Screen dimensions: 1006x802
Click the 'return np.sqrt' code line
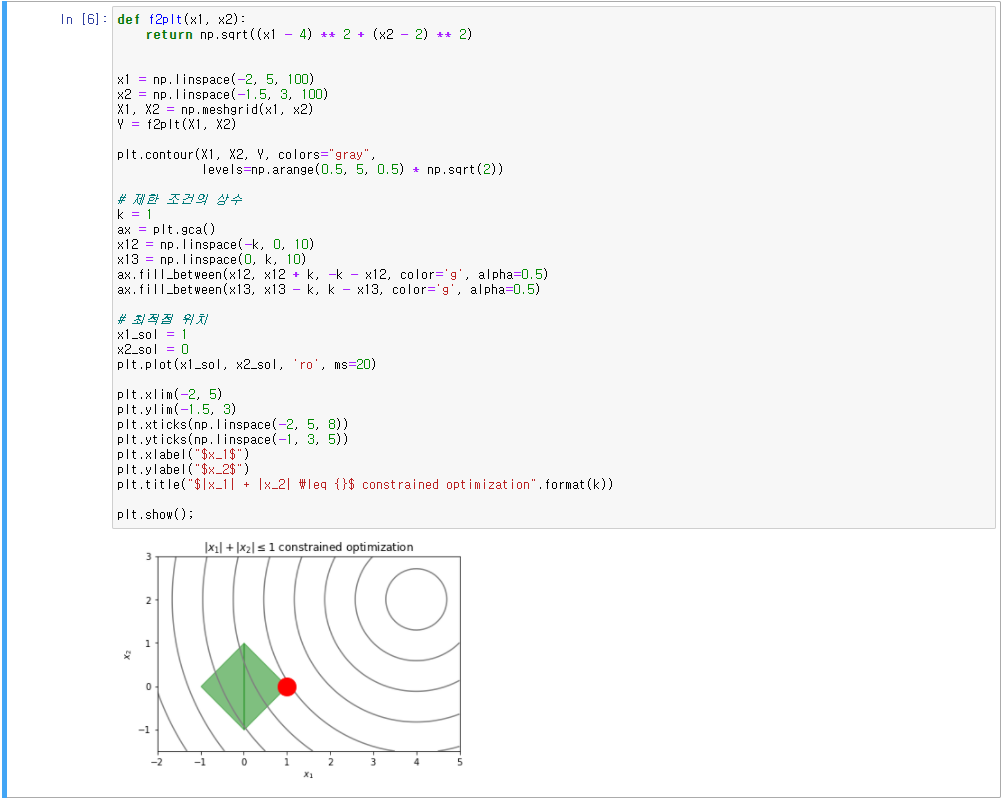309,35
